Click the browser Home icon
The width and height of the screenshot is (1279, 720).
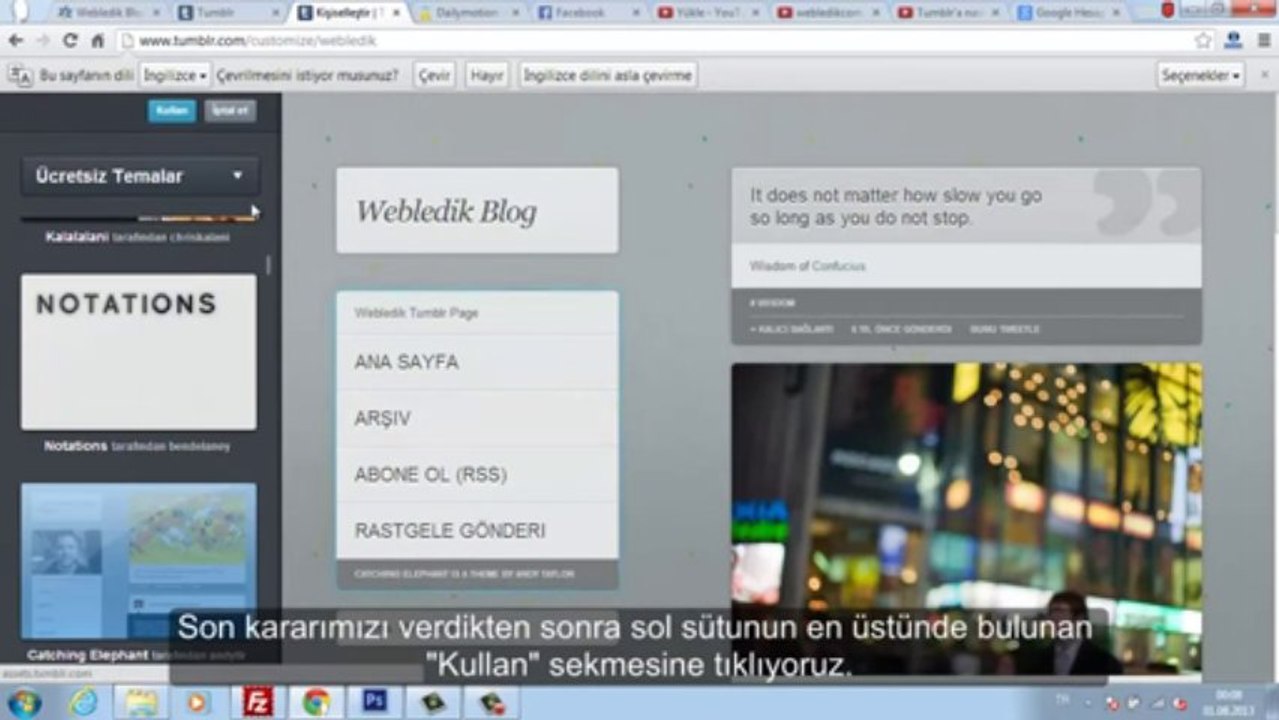coord(97,41)
